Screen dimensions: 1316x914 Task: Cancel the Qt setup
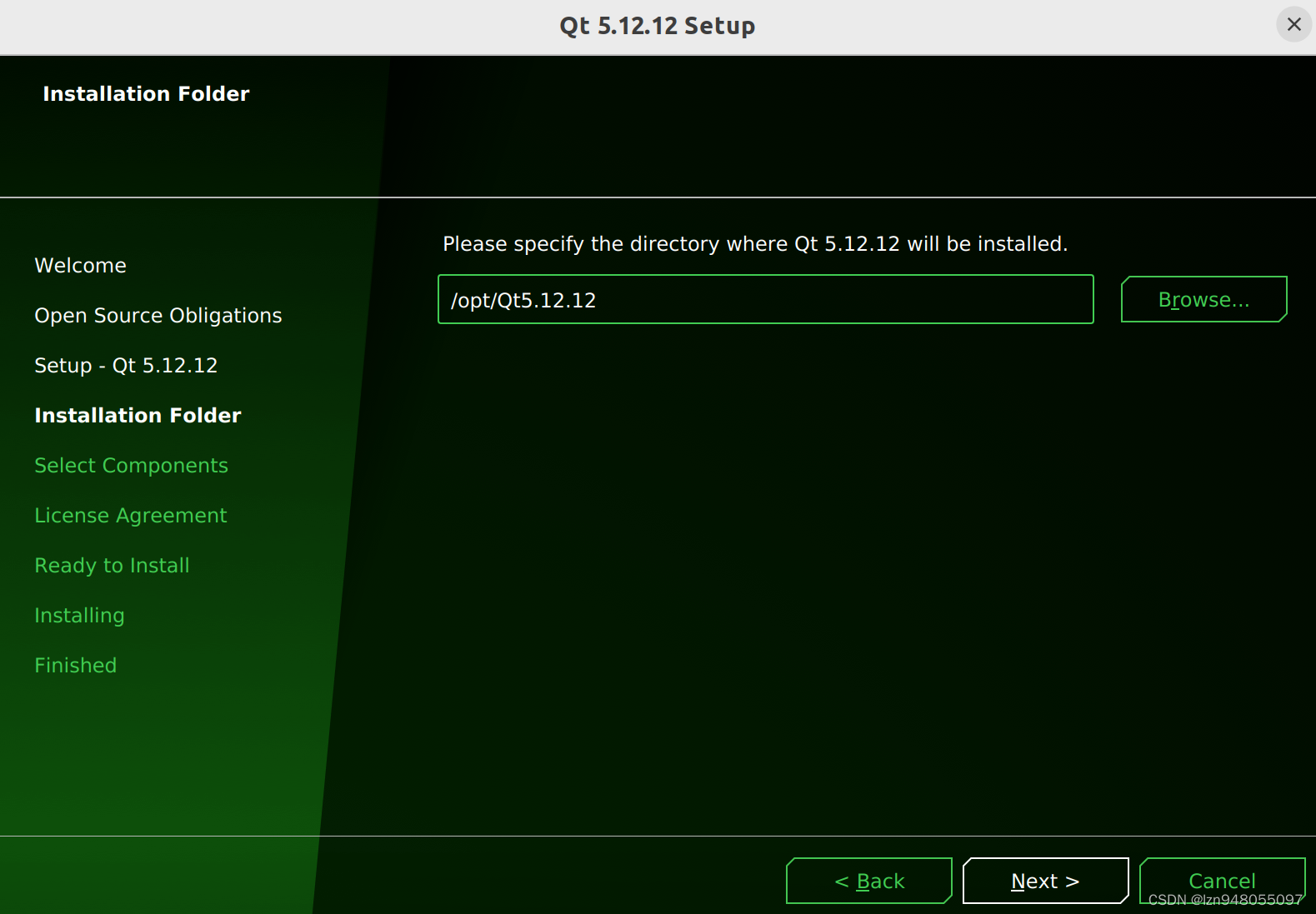(1222, 881)
